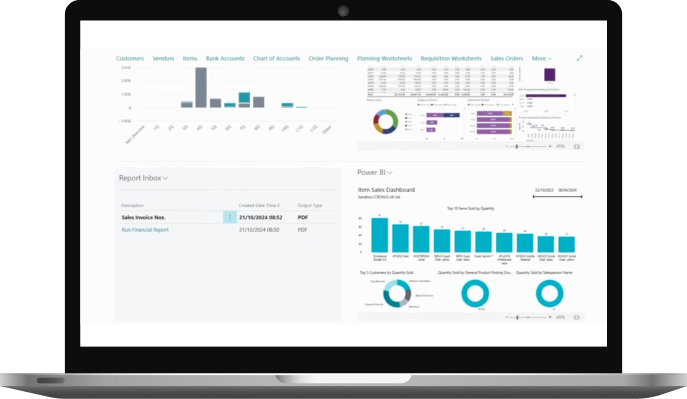Click the expand-to-fullscreen arrow icon at top right
The height and width of the screenshot is (399, 687).
580,58
